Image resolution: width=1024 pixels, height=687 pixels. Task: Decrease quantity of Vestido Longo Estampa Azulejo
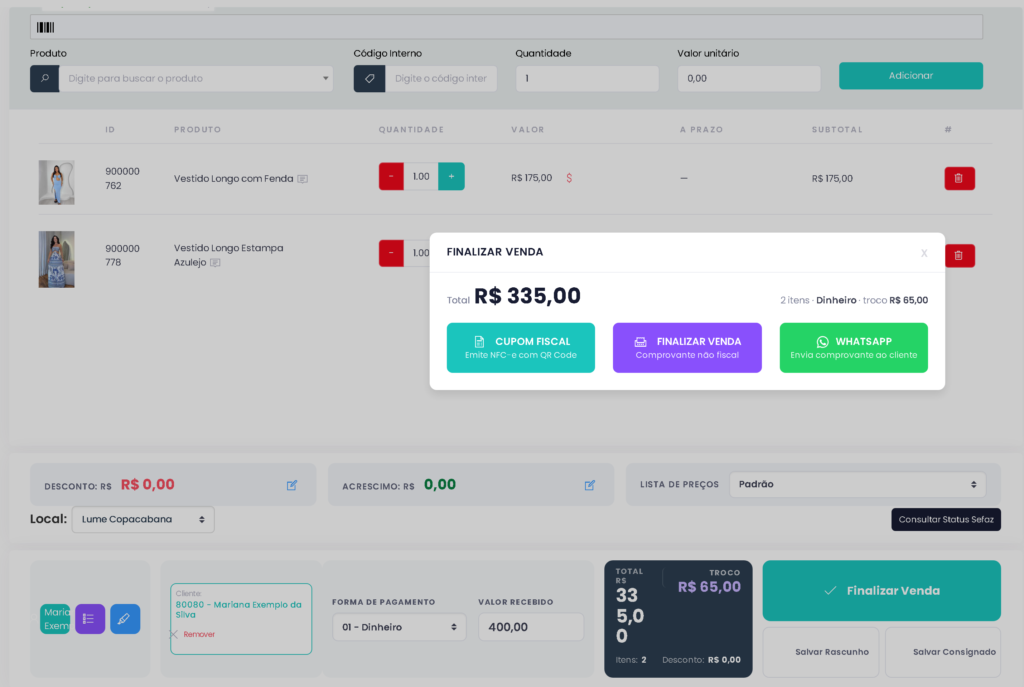391,253
